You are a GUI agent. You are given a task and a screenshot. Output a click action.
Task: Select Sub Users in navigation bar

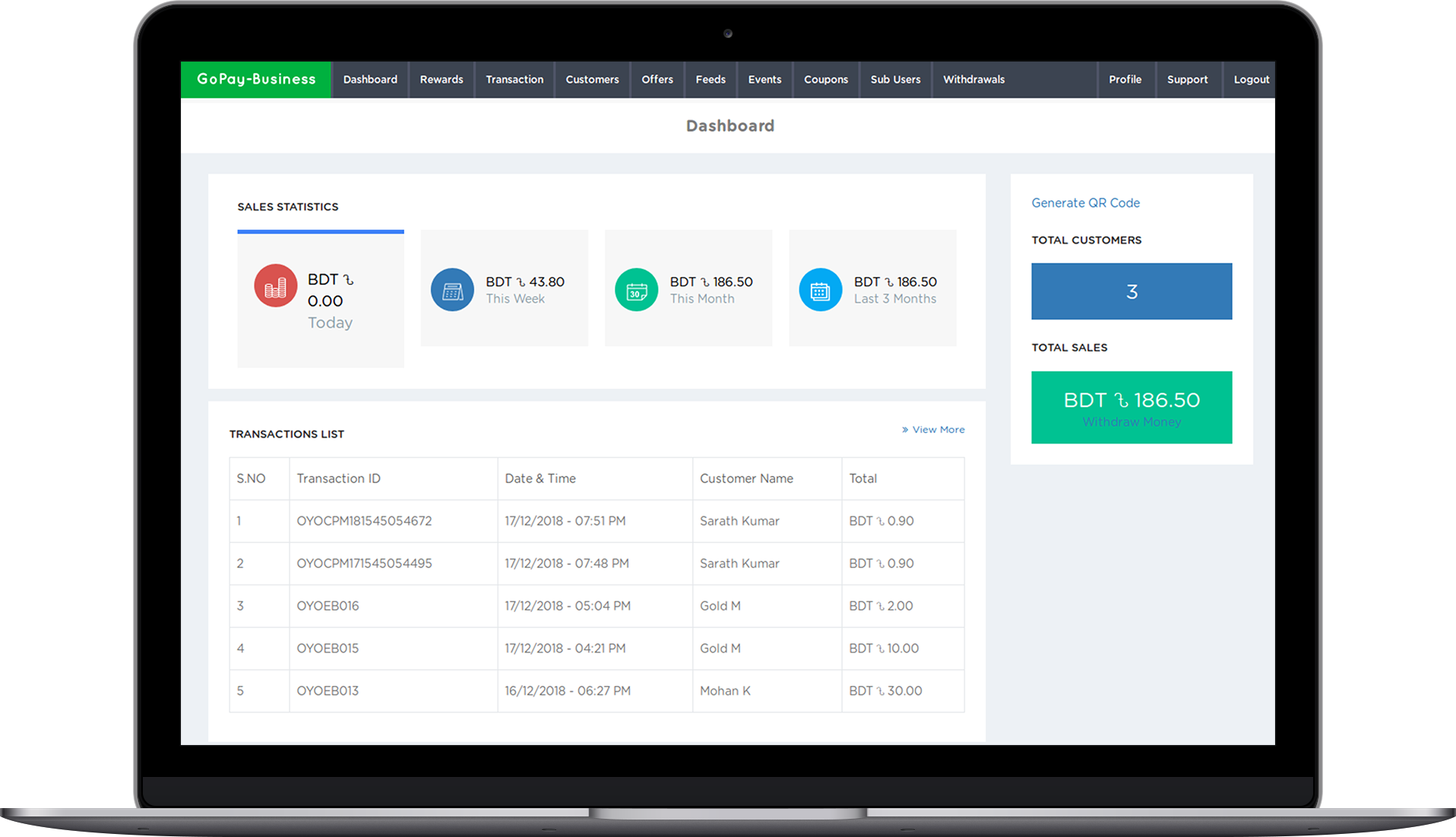(895, 79)
